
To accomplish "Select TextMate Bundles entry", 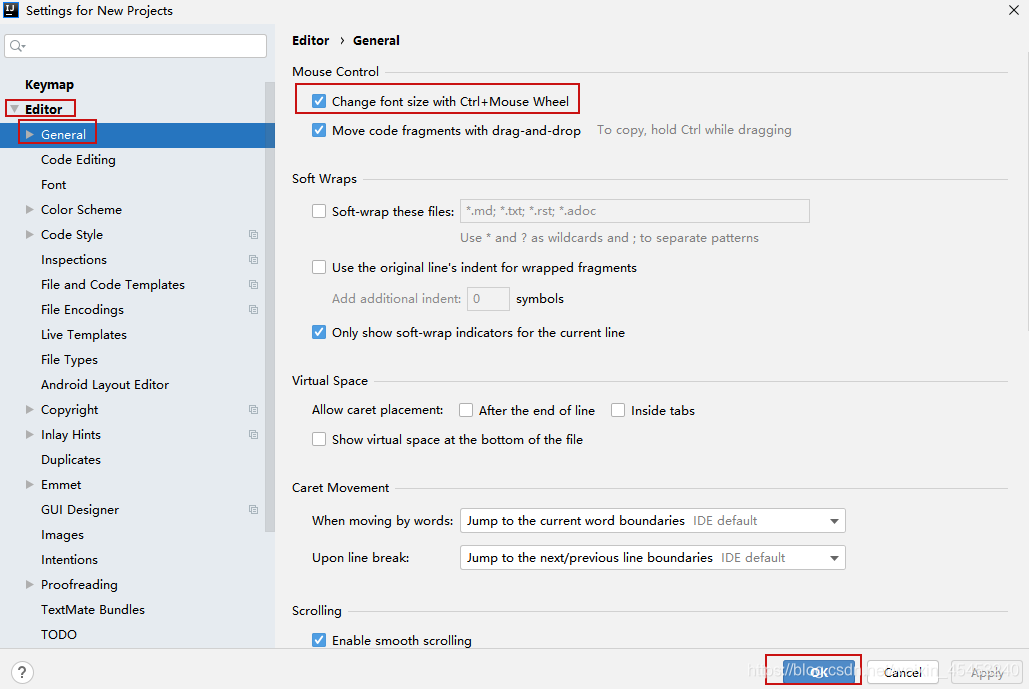I will point(93,610).
